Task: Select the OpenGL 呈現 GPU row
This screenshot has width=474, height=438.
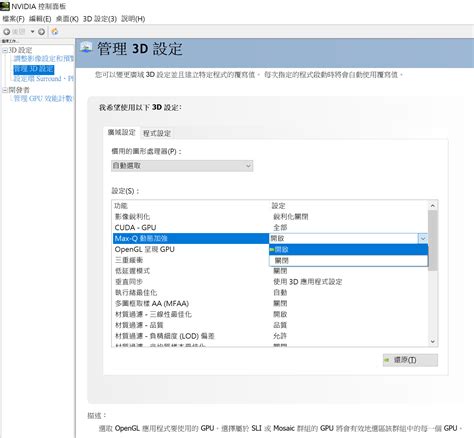Action: pyautogui.click(x=191, y=249)
